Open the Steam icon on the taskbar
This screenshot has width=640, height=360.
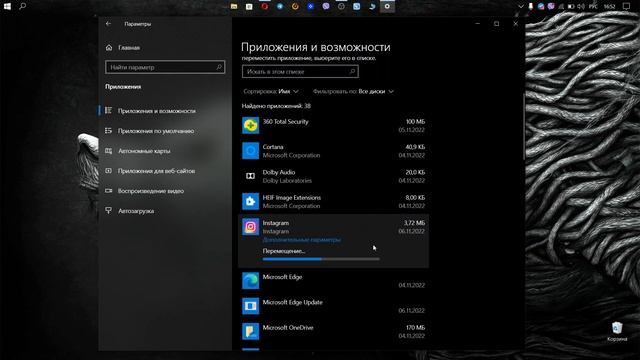(372, 6)
